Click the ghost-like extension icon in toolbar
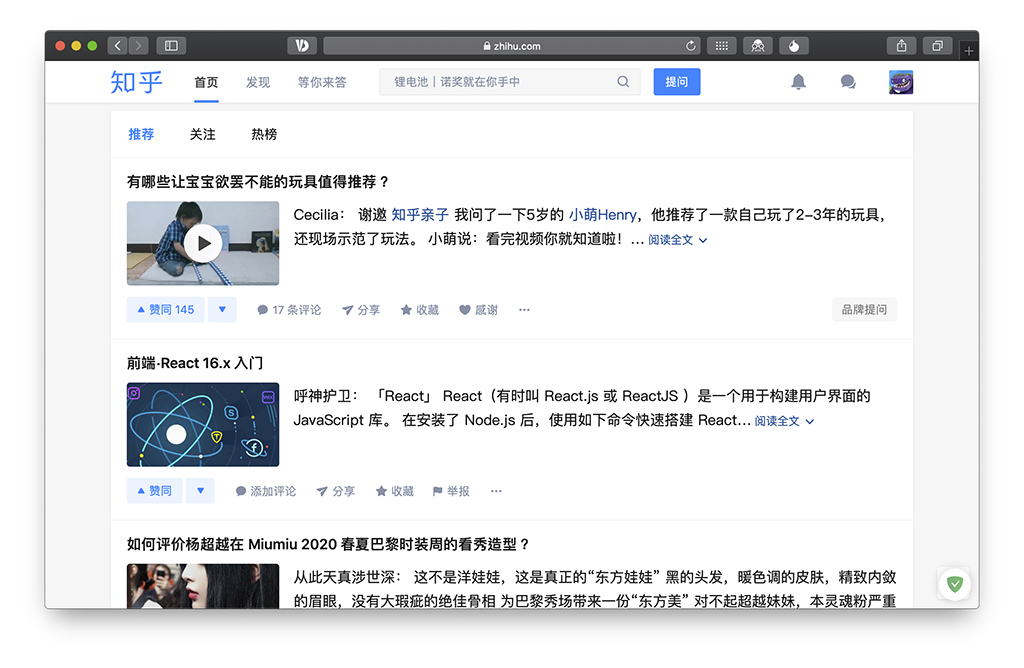 pyautogui.click(x=758, y=46)
